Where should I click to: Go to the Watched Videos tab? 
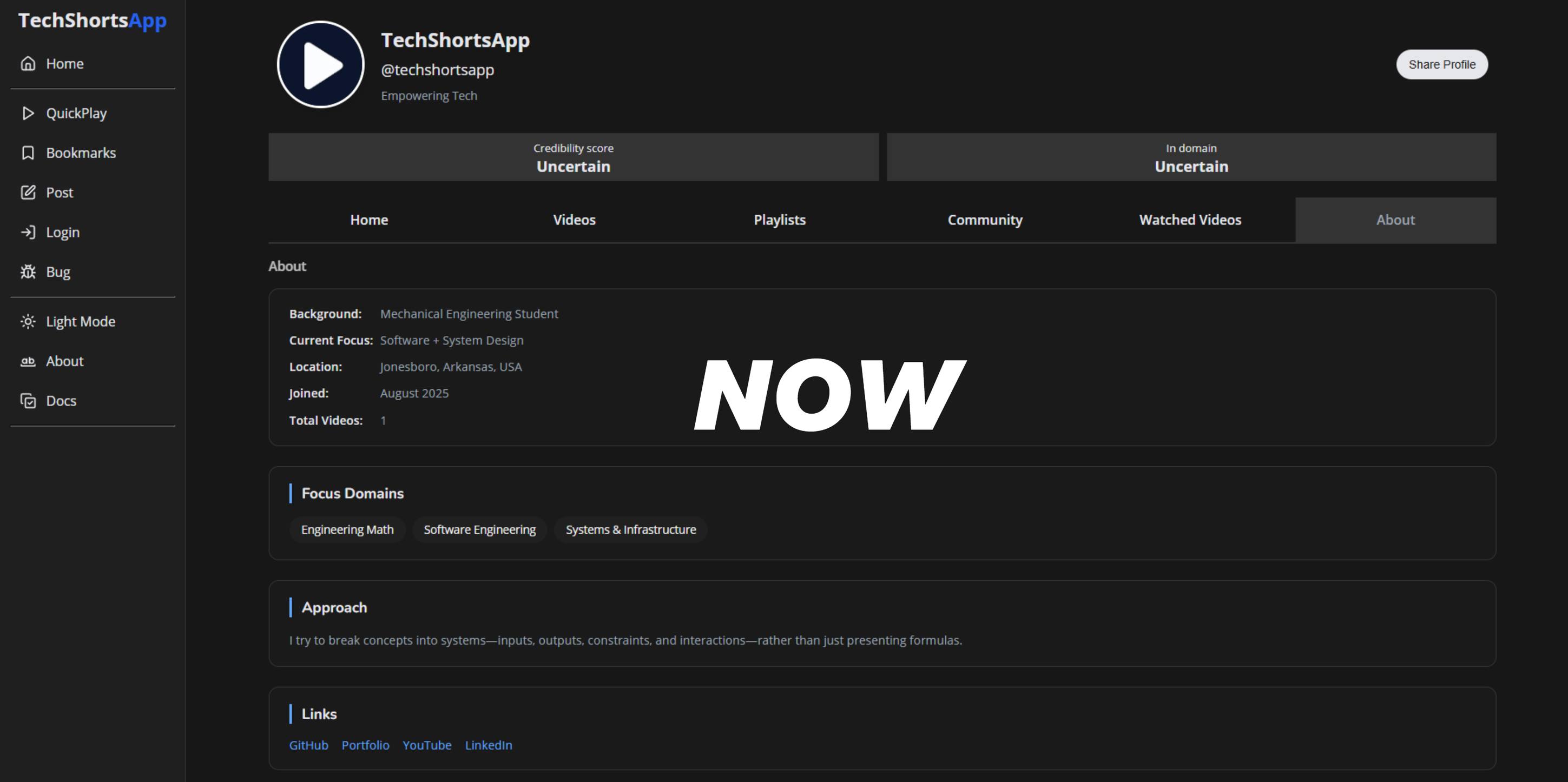click(1189, 220)
